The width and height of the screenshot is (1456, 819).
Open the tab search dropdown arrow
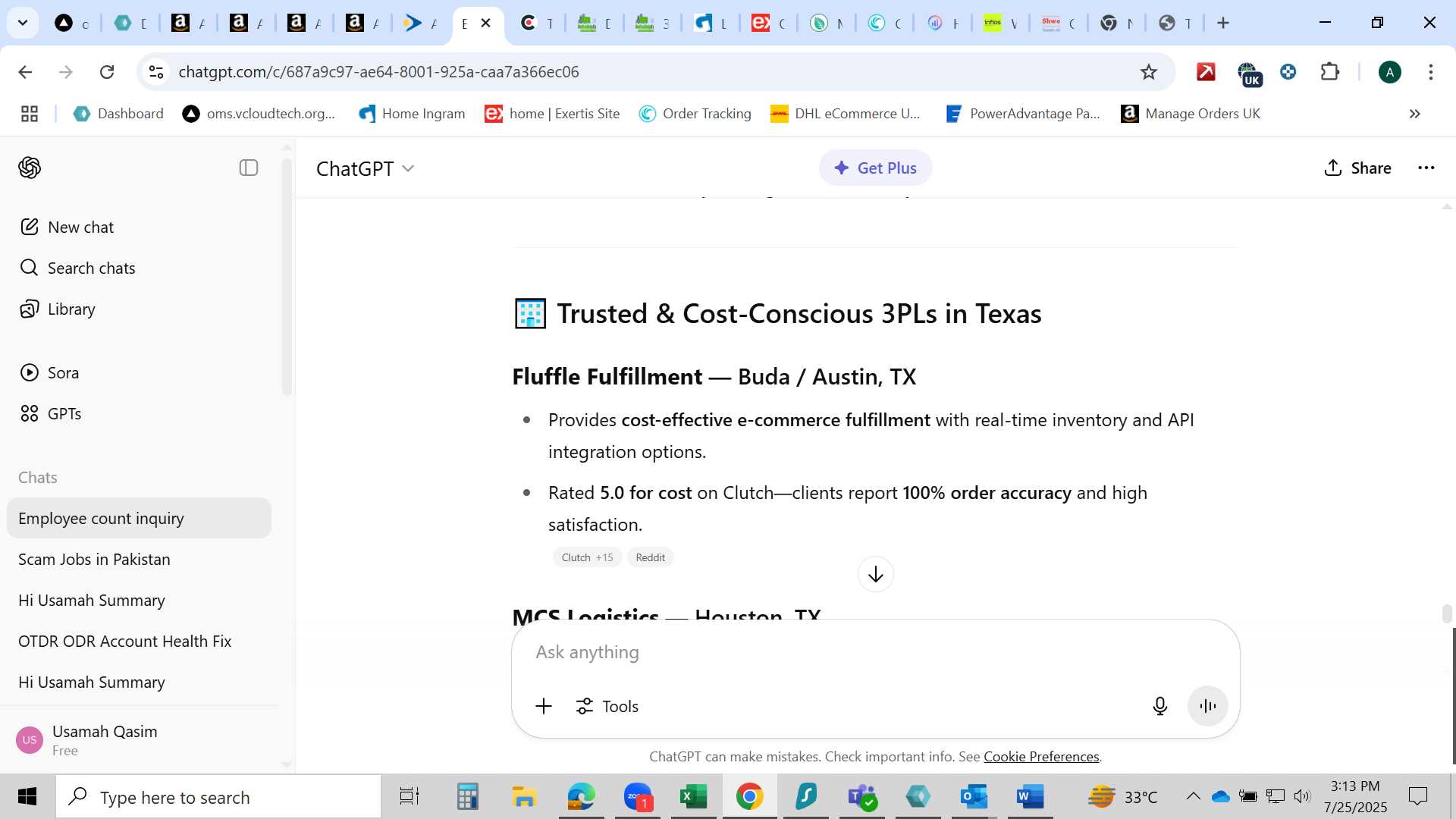pos(23,23)
